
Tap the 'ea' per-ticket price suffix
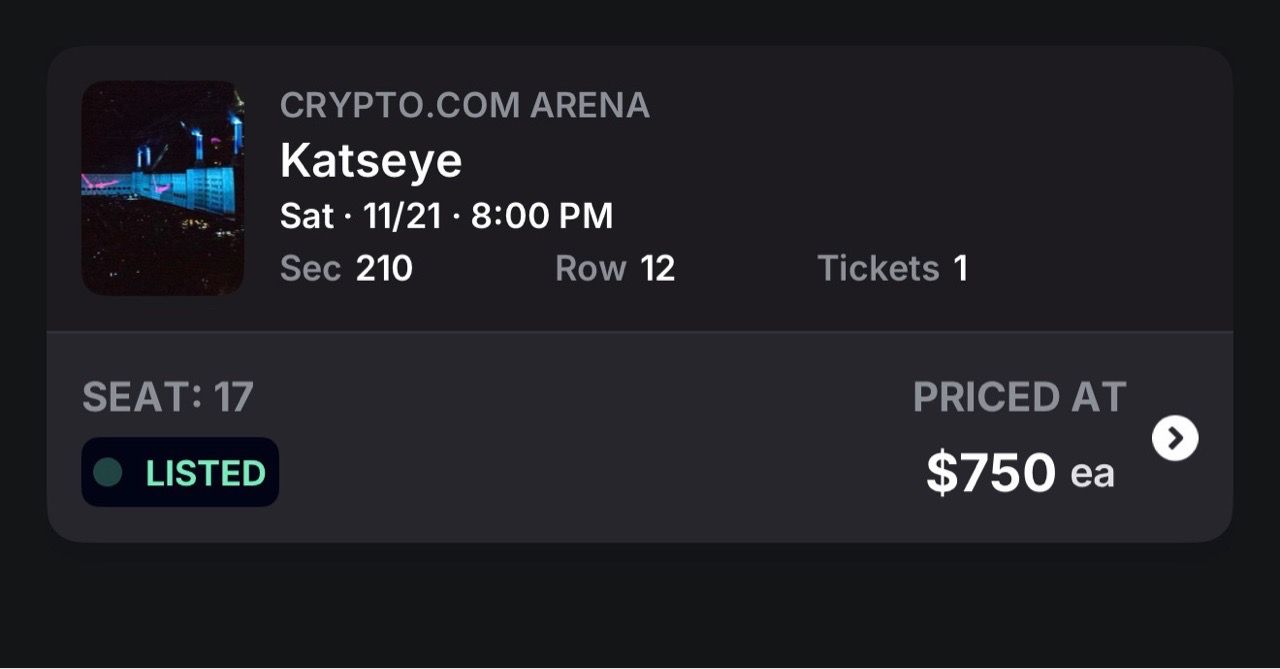[x=1092, y=474]
